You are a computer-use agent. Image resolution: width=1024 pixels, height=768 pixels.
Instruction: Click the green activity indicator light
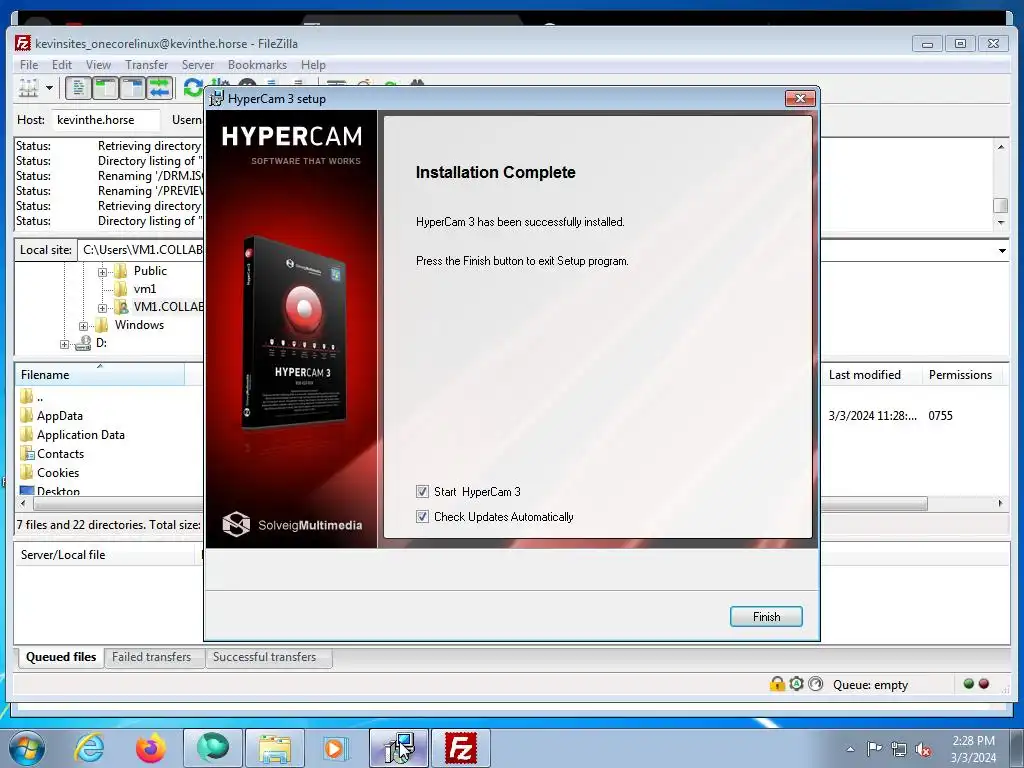[x=968, y=684]
